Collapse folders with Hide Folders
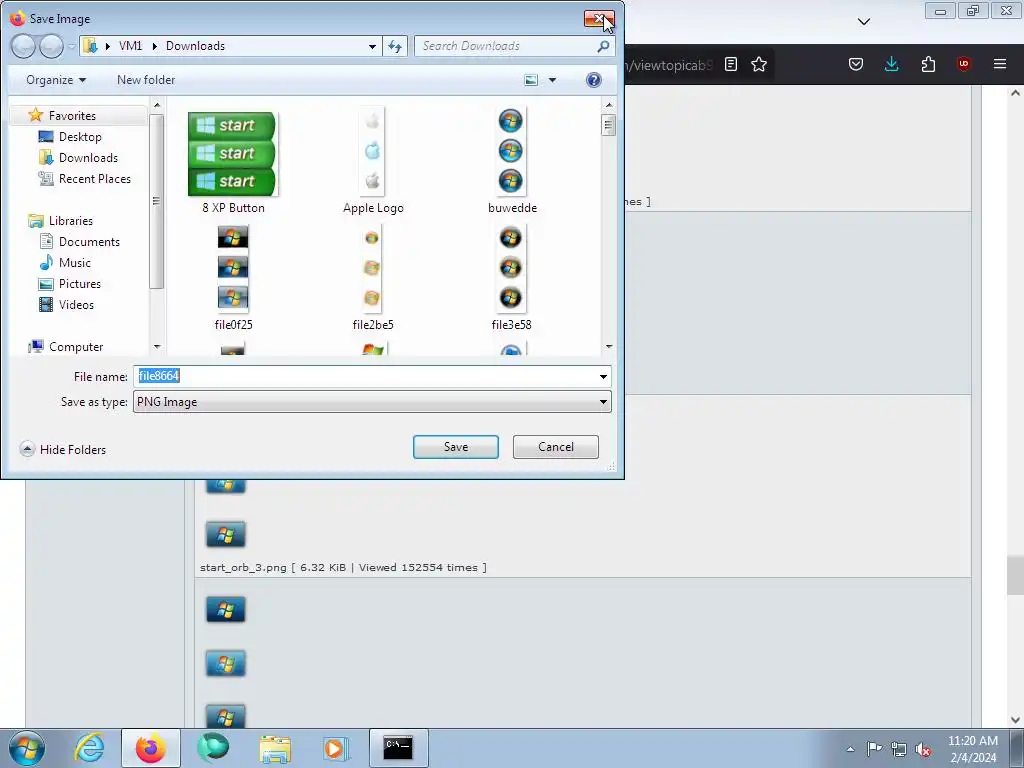Screen dimensions: 1024x768 (63, 449)
